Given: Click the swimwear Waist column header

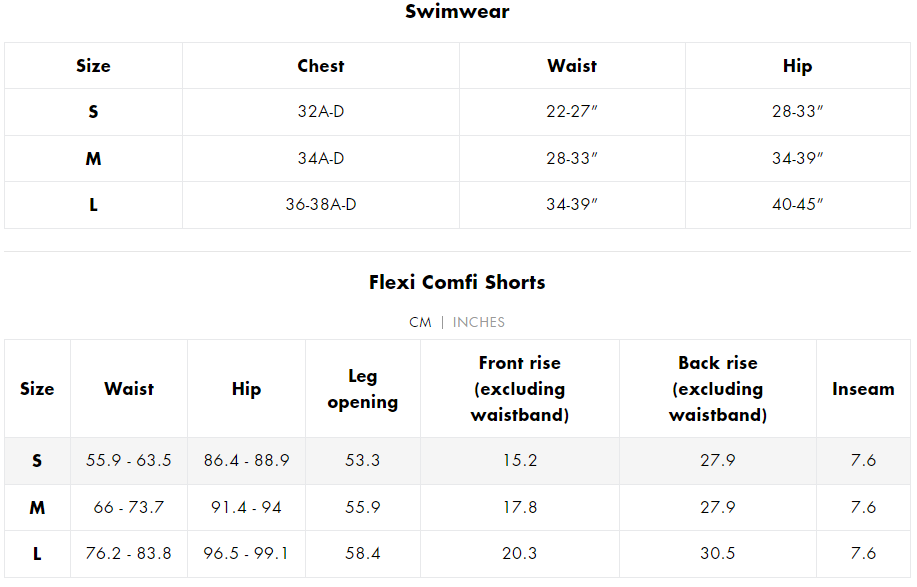Looking at the screenshot, I should [572, 65].
